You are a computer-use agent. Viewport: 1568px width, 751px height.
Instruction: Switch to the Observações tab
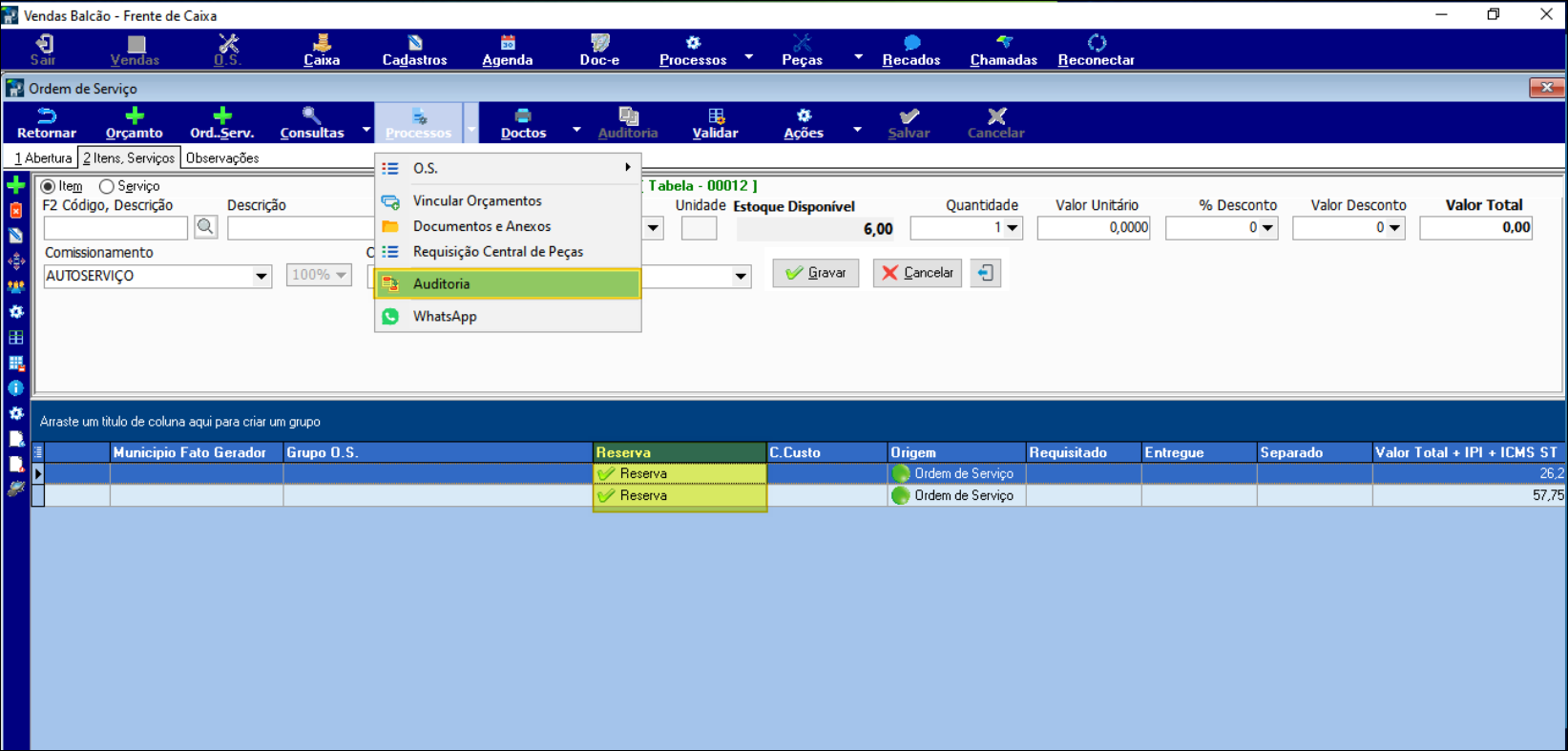(222, 158)
